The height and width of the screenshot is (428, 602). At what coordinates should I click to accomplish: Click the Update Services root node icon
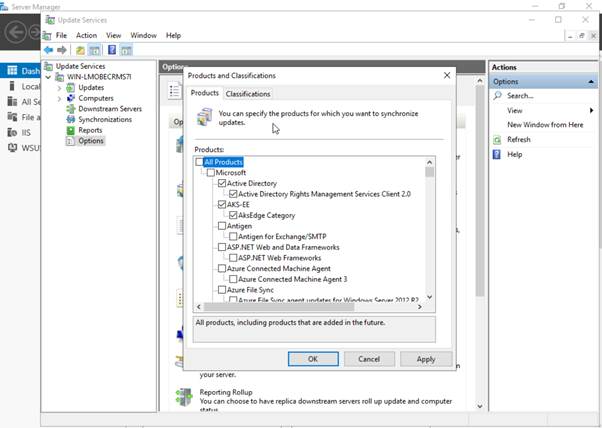point(48,66)
